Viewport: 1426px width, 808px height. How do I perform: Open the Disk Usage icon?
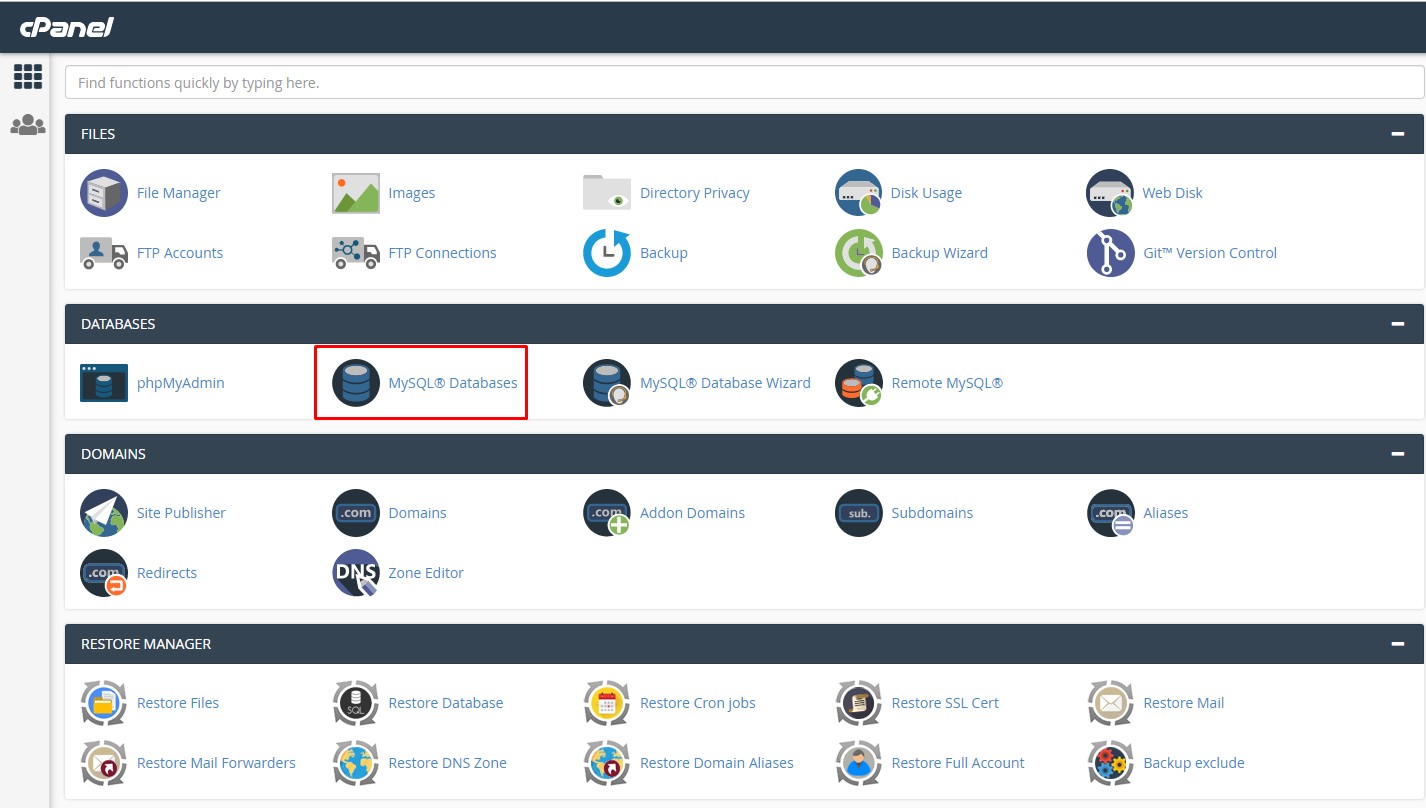coord(859,193)
